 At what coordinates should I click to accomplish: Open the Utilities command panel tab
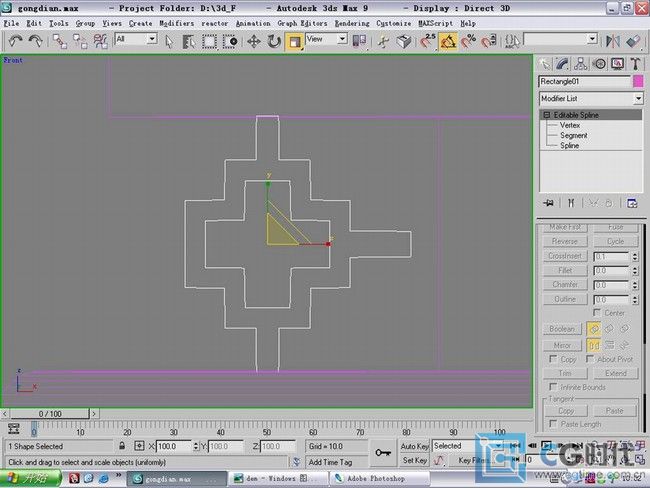point(635,64)
